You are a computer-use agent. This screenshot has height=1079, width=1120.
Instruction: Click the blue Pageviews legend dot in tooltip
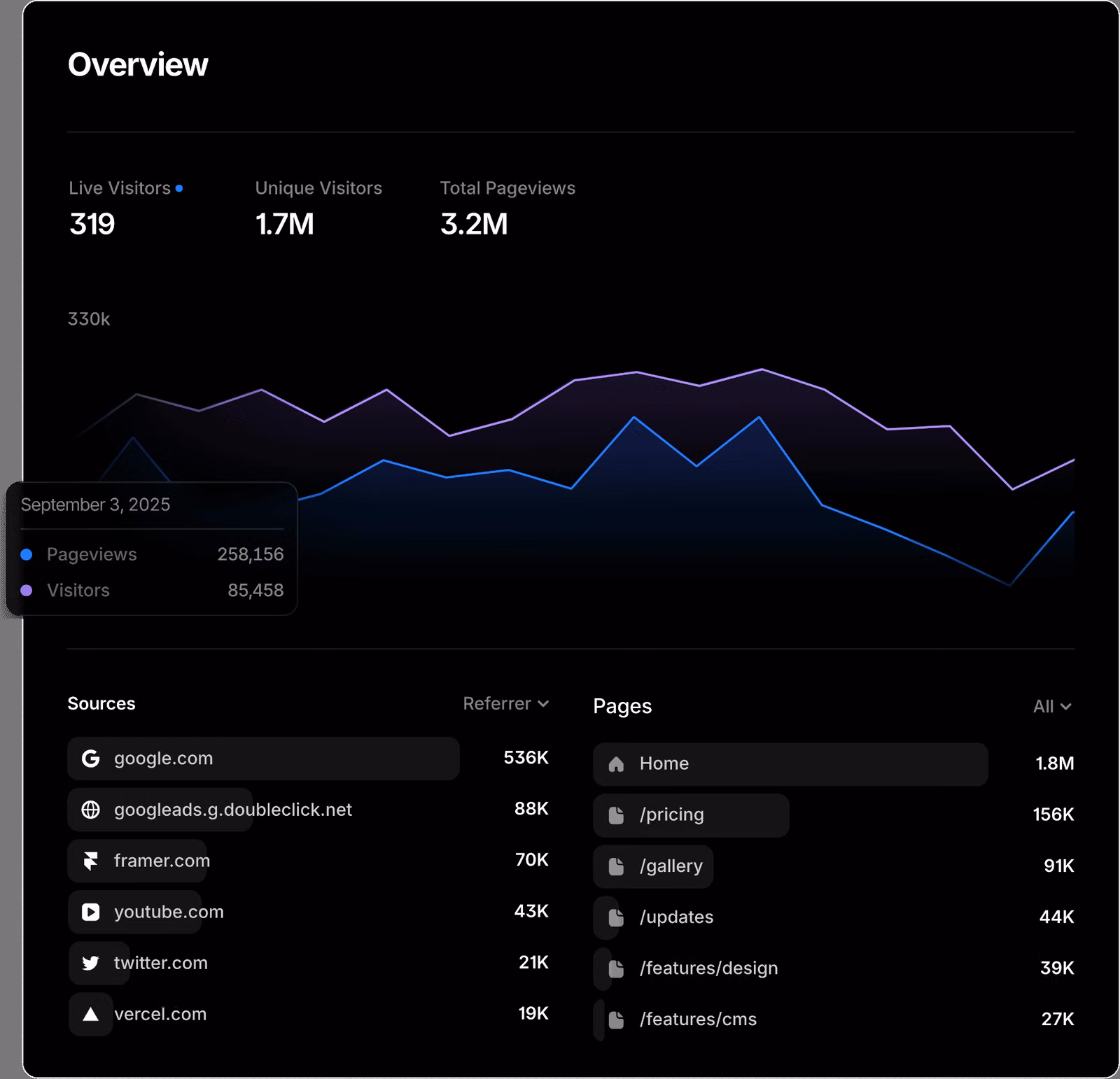pos(27,555)
